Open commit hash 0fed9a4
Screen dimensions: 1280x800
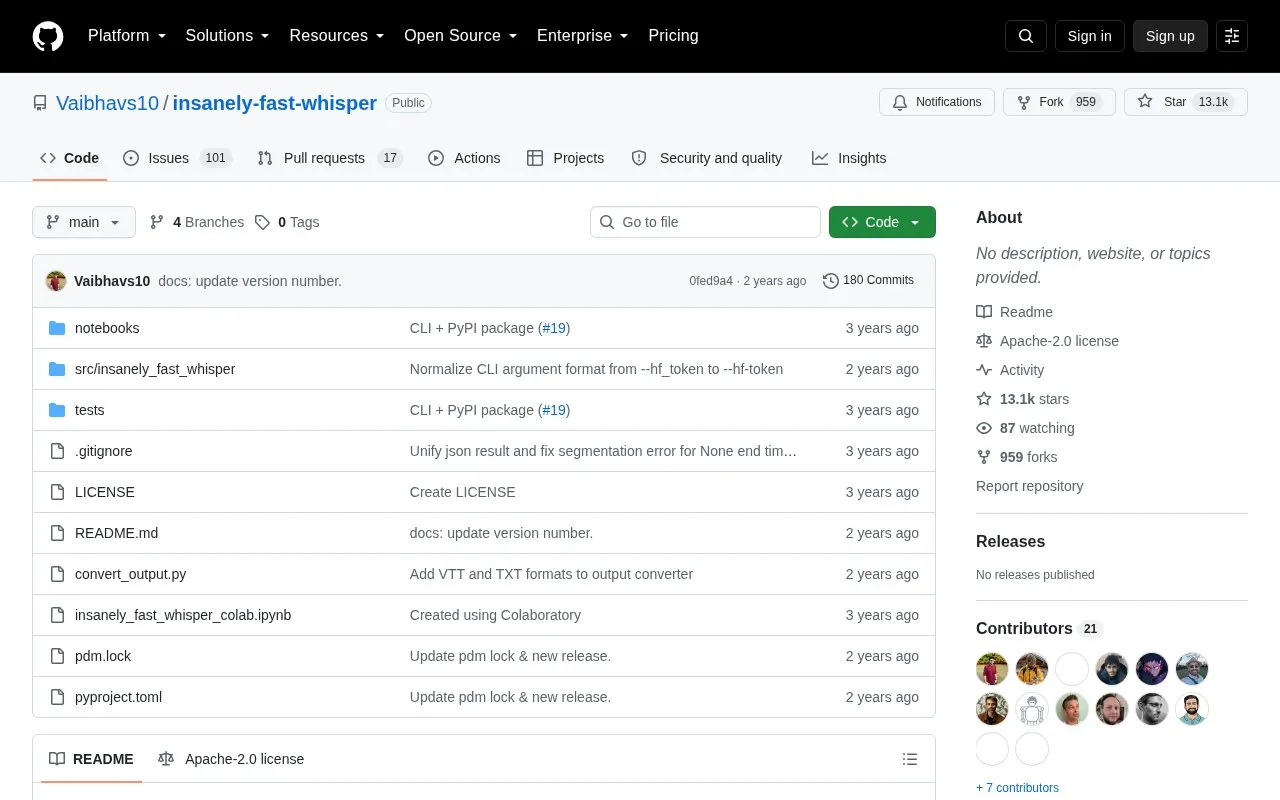coord(711,281)
